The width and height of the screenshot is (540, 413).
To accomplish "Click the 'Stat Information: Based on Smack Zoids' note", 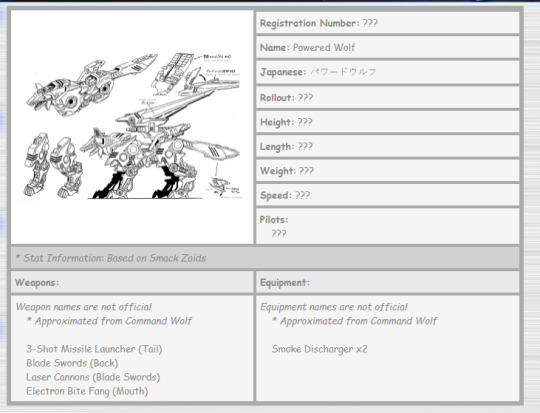I will 111,258.
